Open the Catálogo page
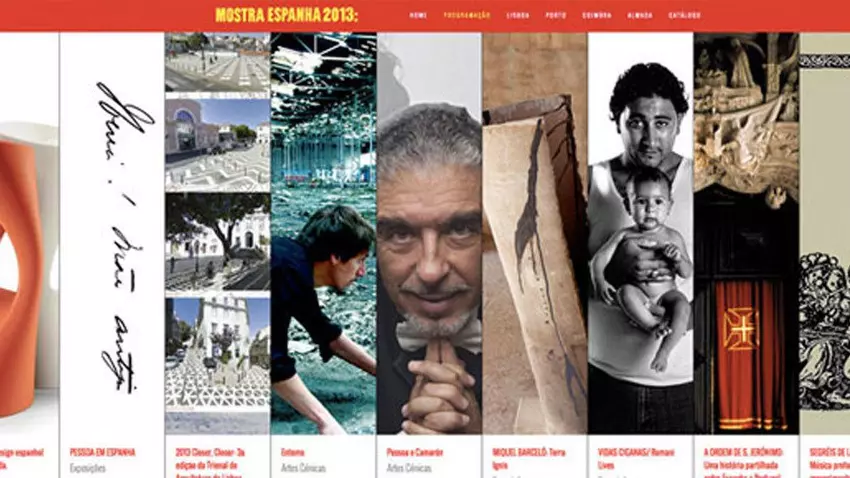Screen dimensions: 850x478 [684, 16]
